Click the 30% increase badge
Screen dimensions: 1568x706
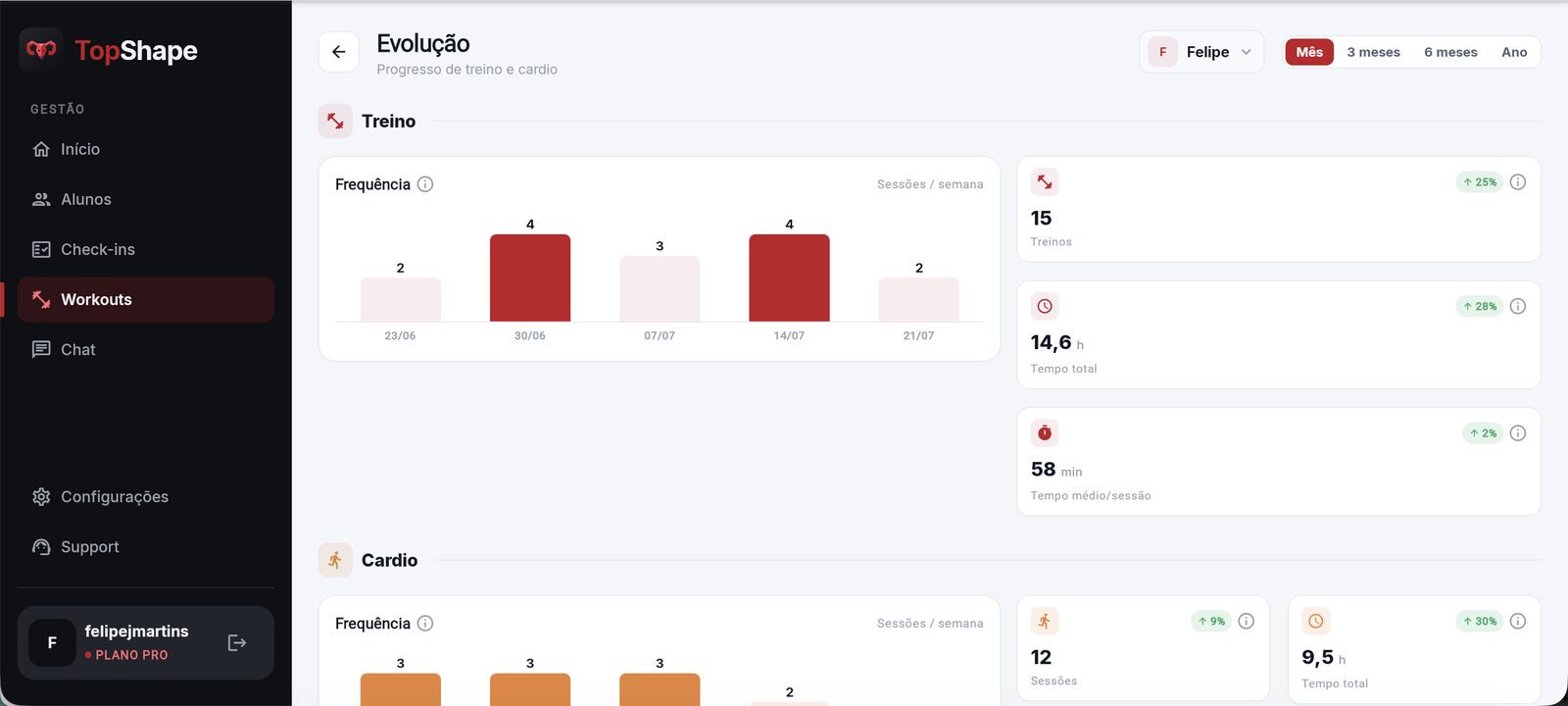click(1480, 621)
